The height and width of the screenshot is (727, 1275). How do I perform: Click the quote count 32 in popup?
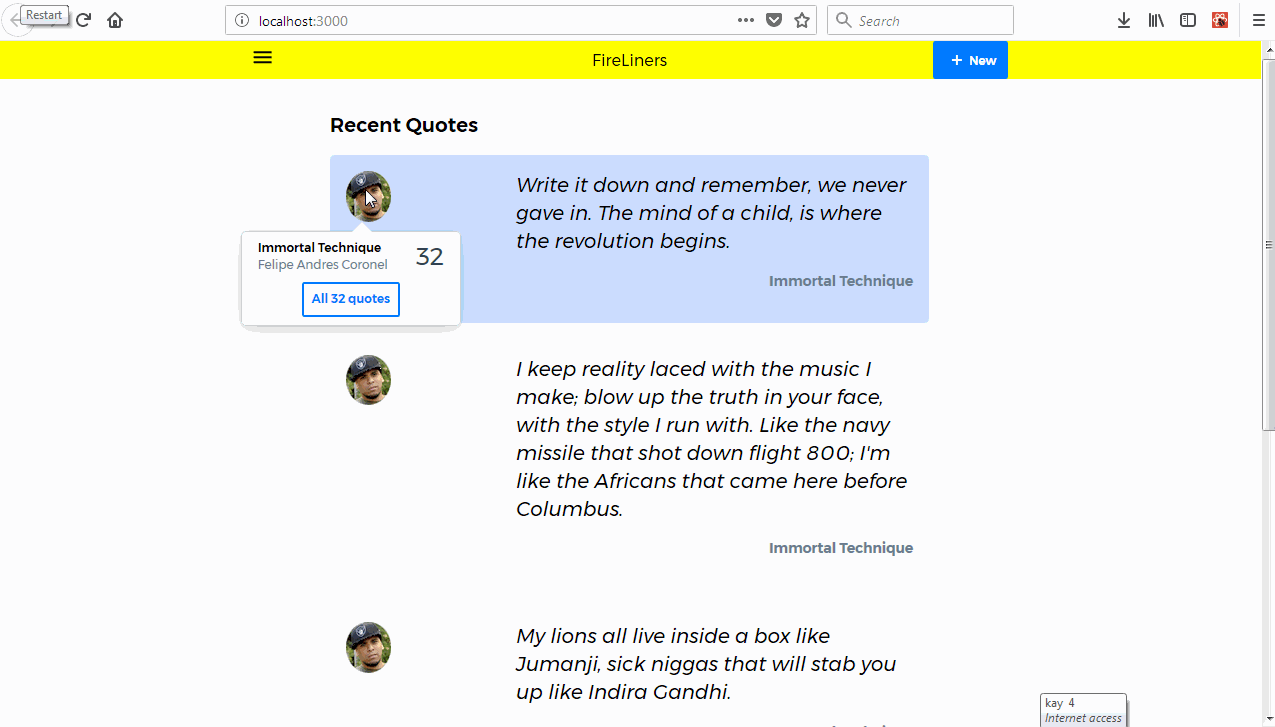point(429,257)
